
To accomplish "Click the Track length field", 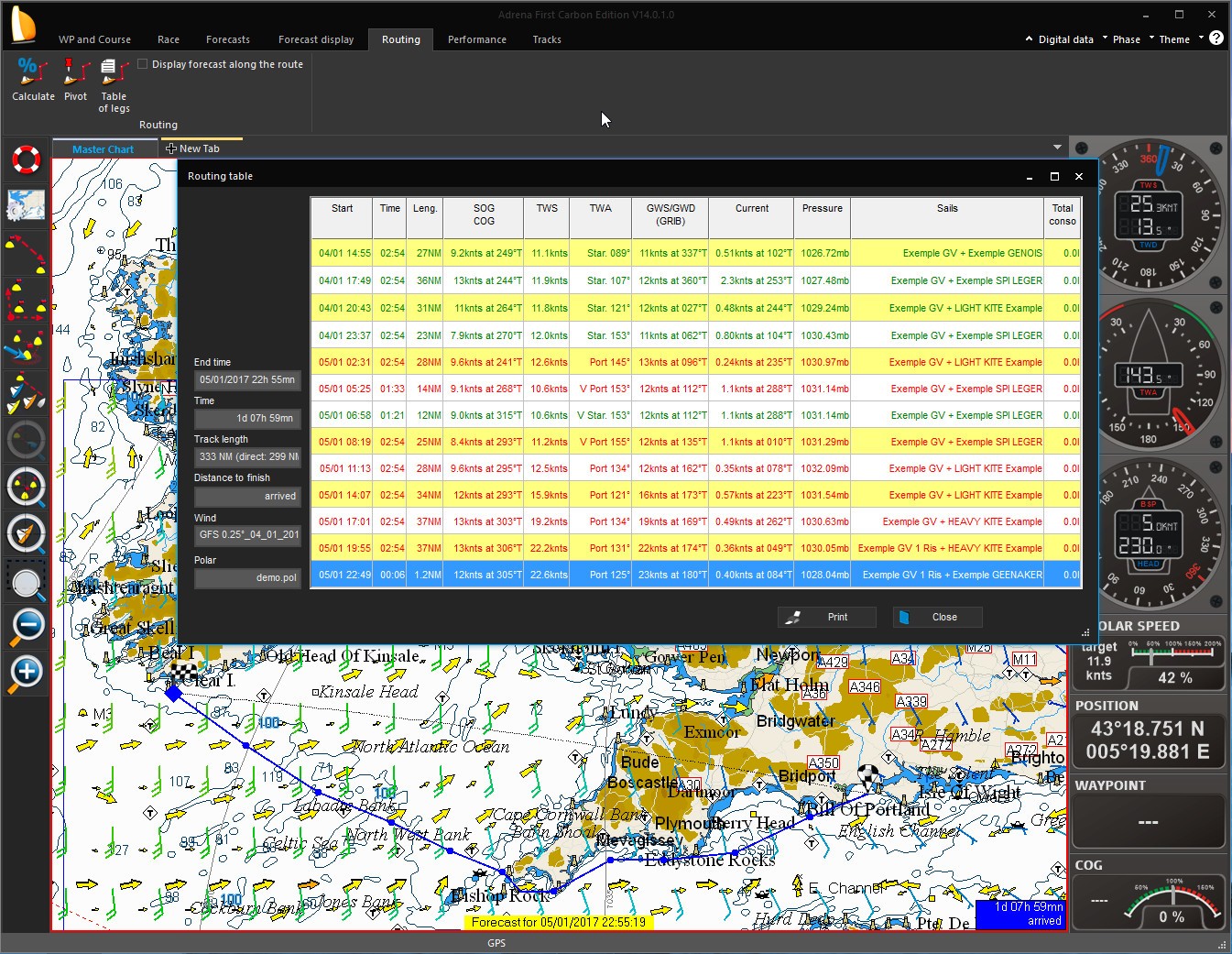I will [x=247, y=456].
